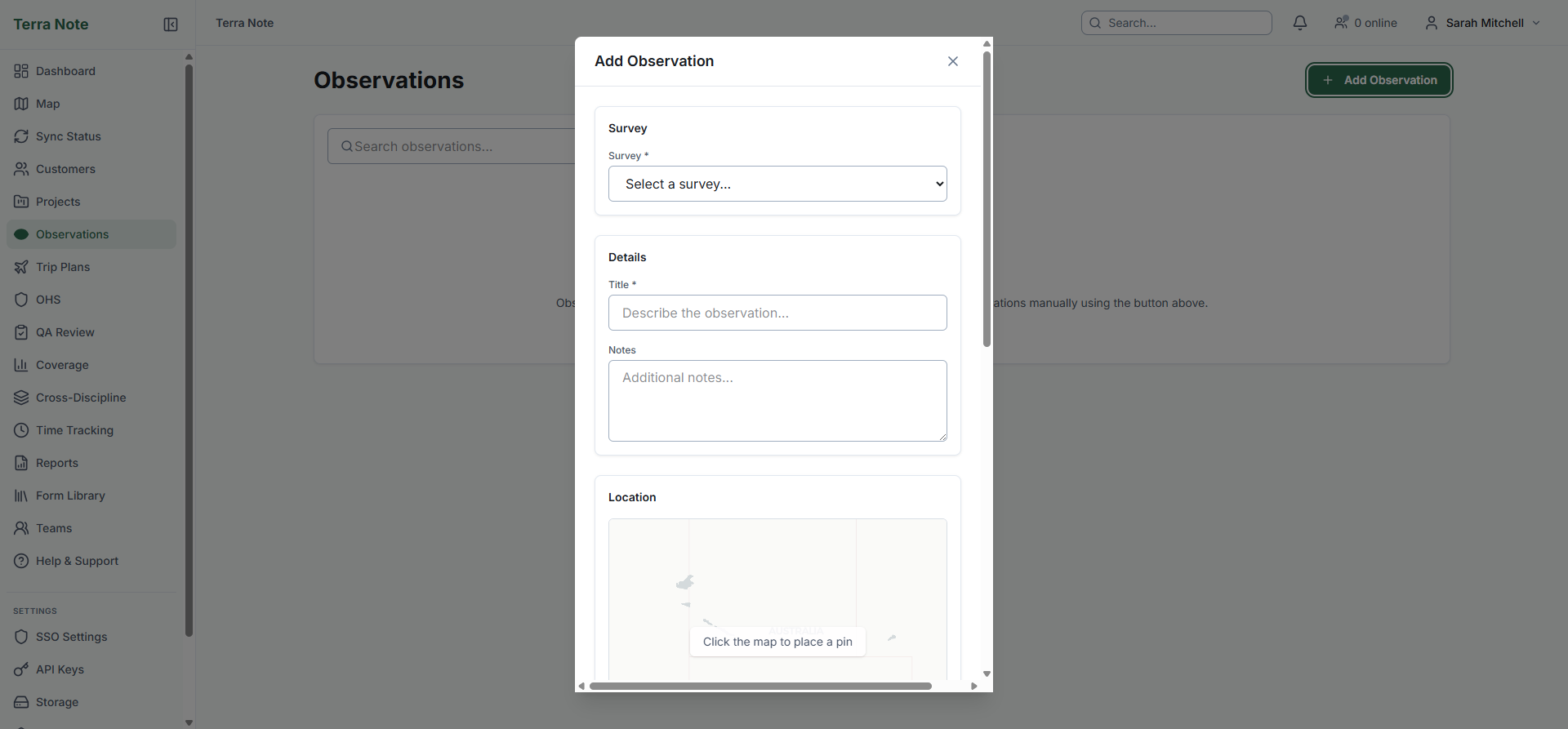The image size is (1568, 729).
Task: Open notifications bell
Action: (x=1300, y=23)
